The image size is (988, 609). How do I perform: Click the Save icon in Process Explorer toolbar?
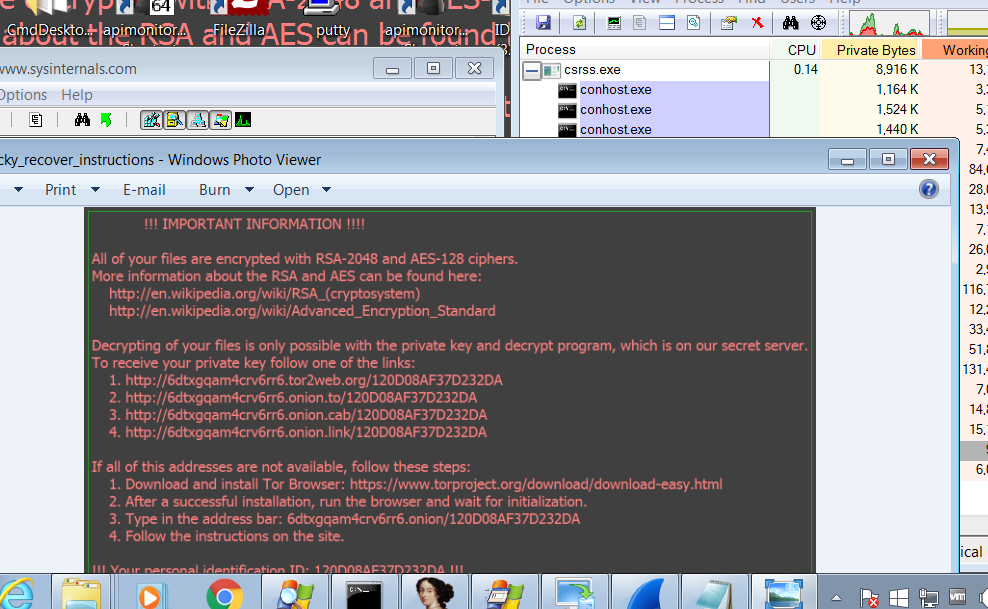(x=543, y=22)
